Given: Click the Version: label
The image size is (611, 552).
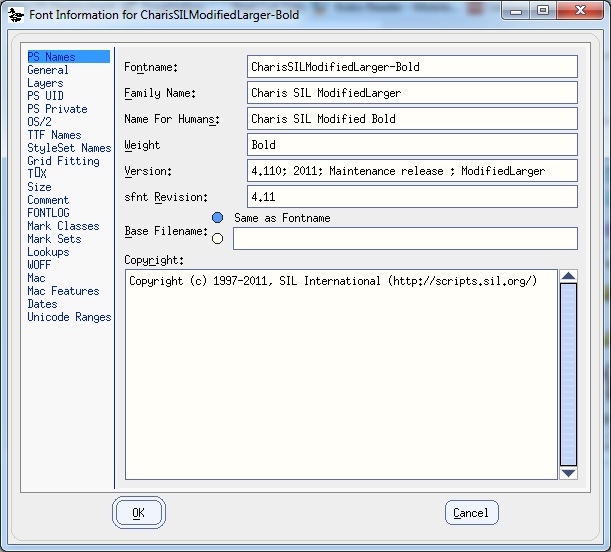Looking at the screenshot, I should click(148, 171).
